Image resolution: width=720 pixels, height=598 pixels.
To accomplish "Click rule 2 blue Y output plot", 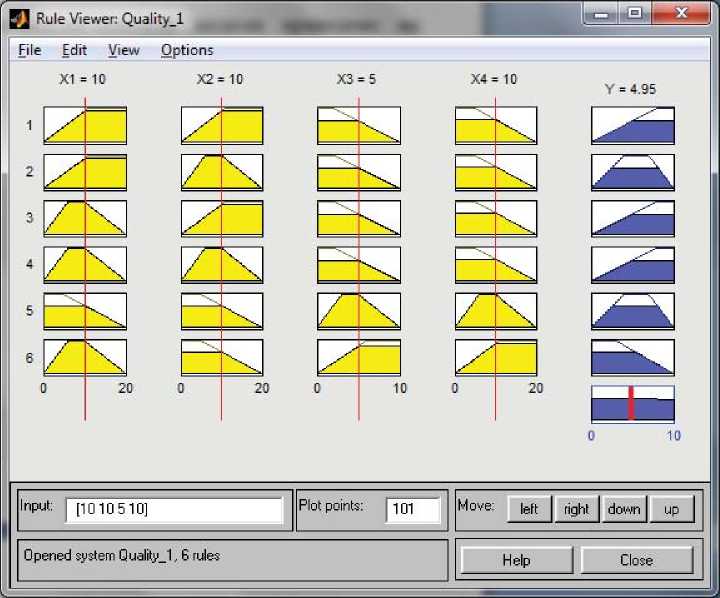I will point(633,172).
